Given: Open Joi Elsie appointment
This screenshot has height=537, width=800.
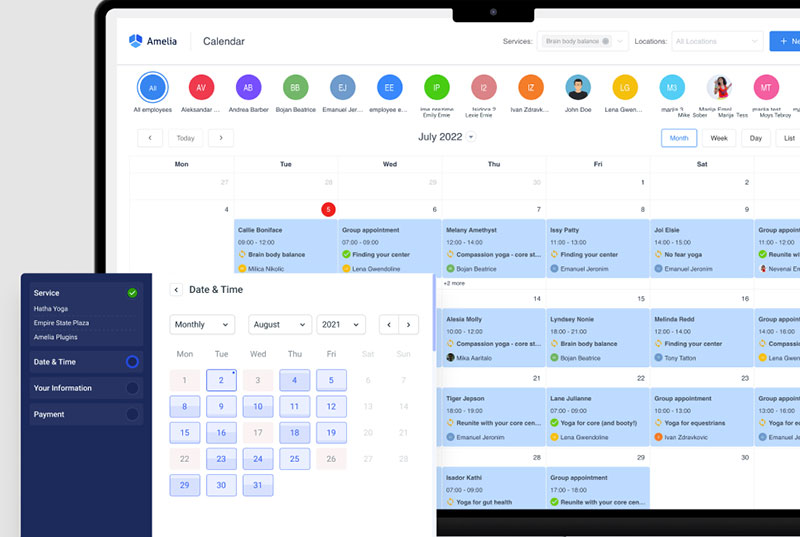Looking at the screenshot, I should coord(702,249).
